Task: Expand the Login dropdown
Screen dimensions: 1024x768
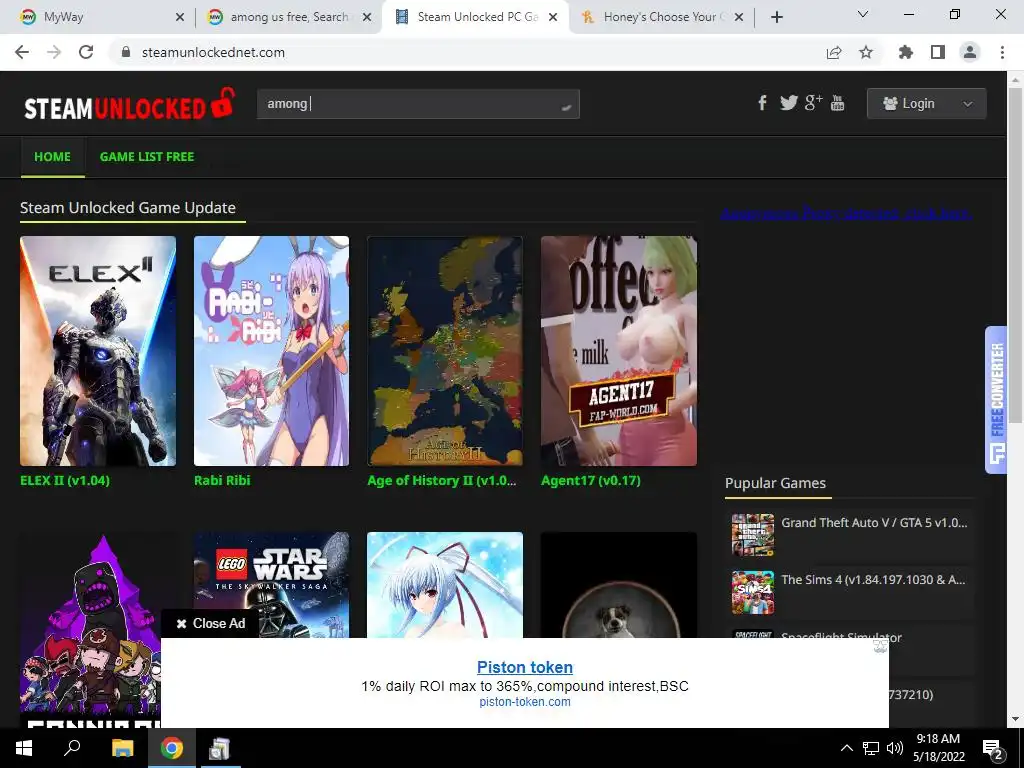Action: point(926,104)
